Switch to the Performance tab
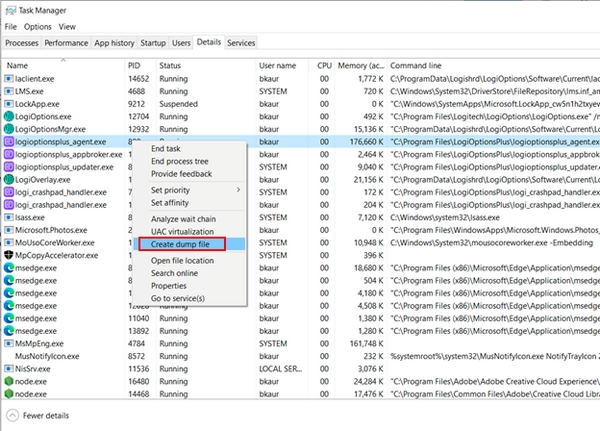 coord(66,43)
